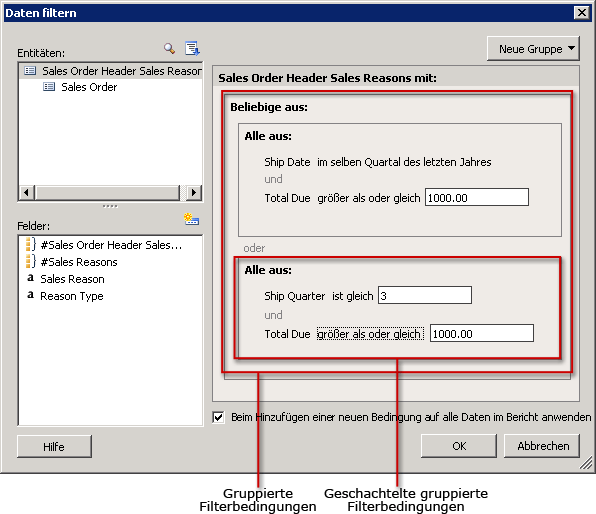Click the 'Sales Order Header Sales Reasons mit:' heading
Viewport: 596px width, 514px height.
pos(327,78)
